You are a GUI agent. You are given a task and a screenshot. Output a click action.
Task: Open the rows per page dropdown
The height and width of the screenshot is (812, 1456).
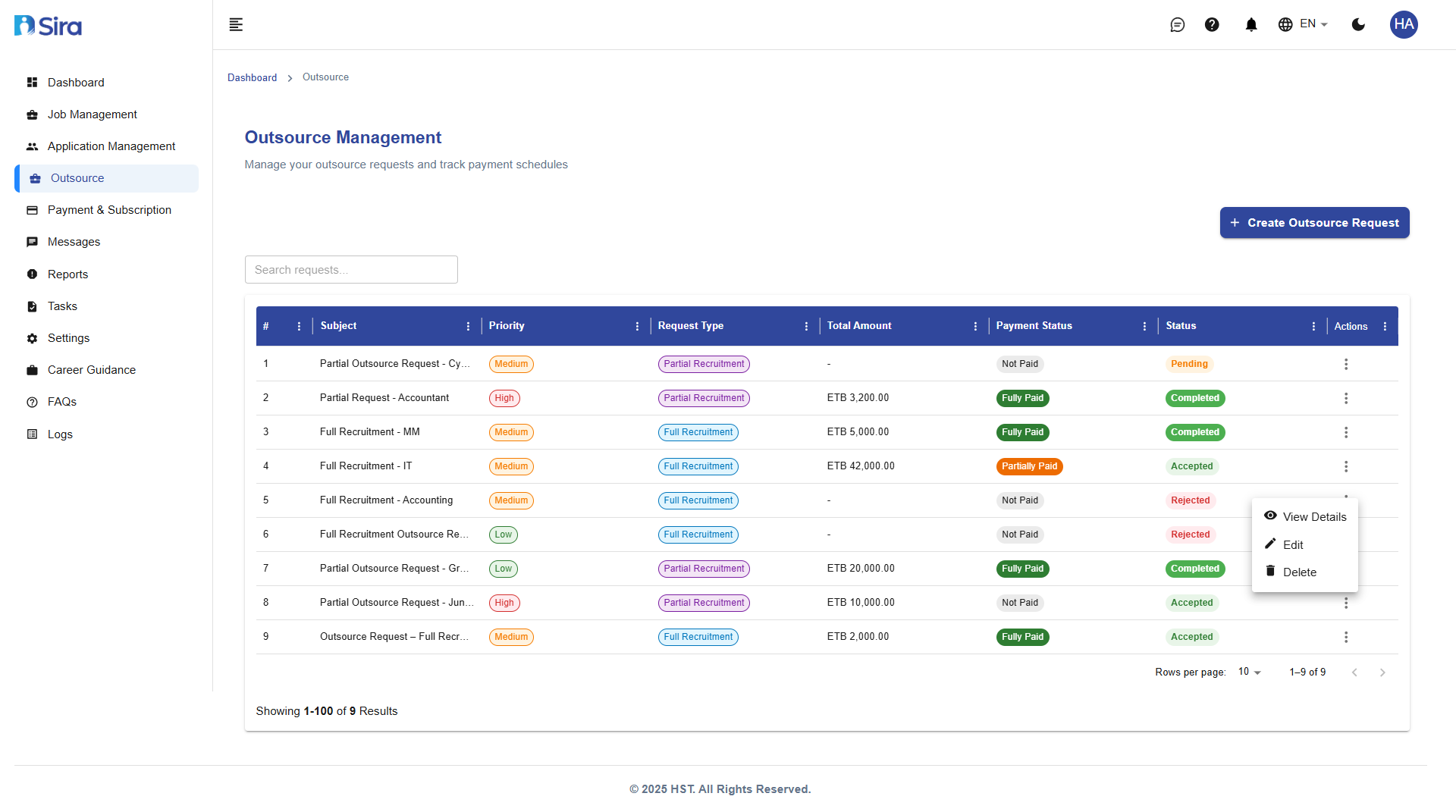1249,672
